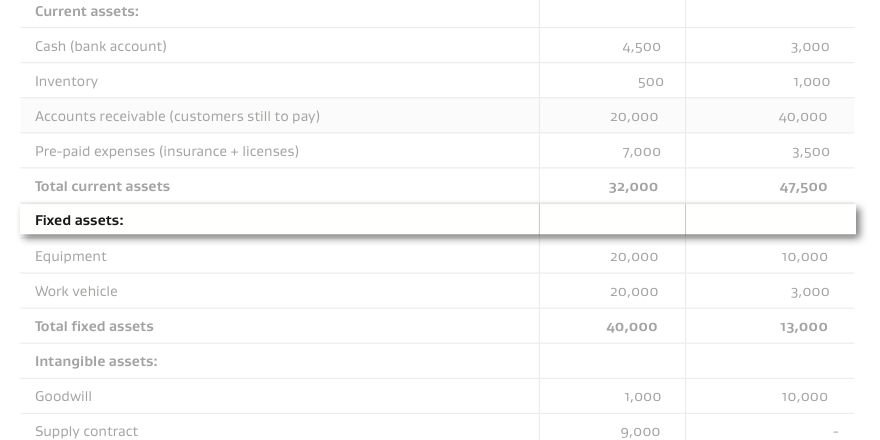
Task: Select the Pre-paid expenses row label
Action: pos(167,152)
